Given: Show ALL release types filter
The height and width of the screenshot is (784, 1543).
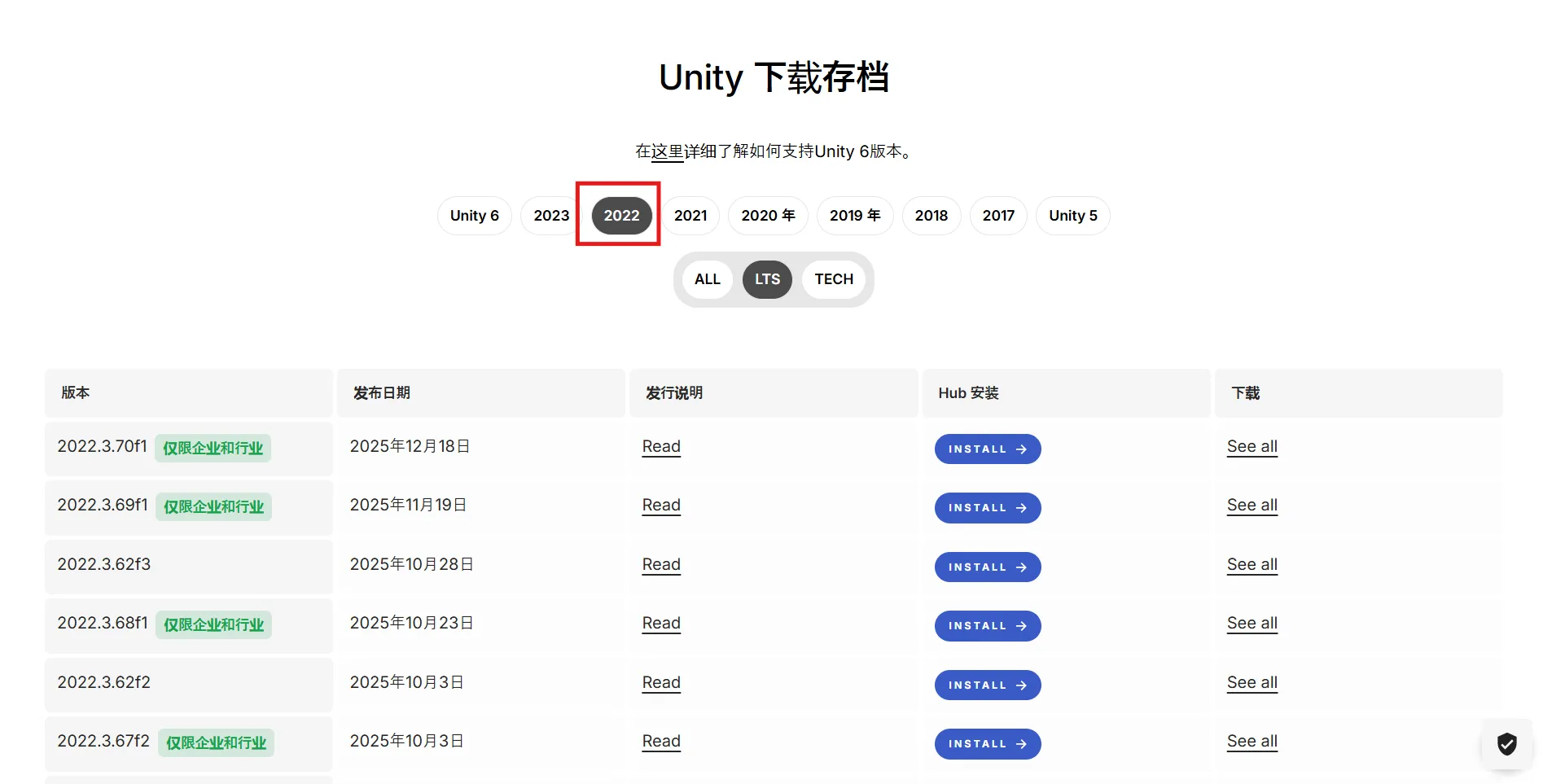Looking at the screenshot, I should tap(707, 279).
